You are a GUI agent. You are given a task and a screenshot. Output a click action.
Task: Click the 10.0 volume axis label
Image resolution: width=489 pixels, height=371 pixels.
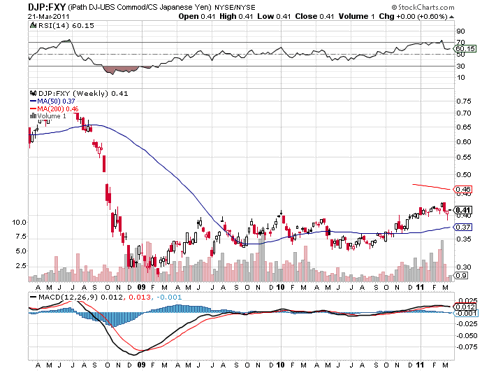[x=19, y=222]
